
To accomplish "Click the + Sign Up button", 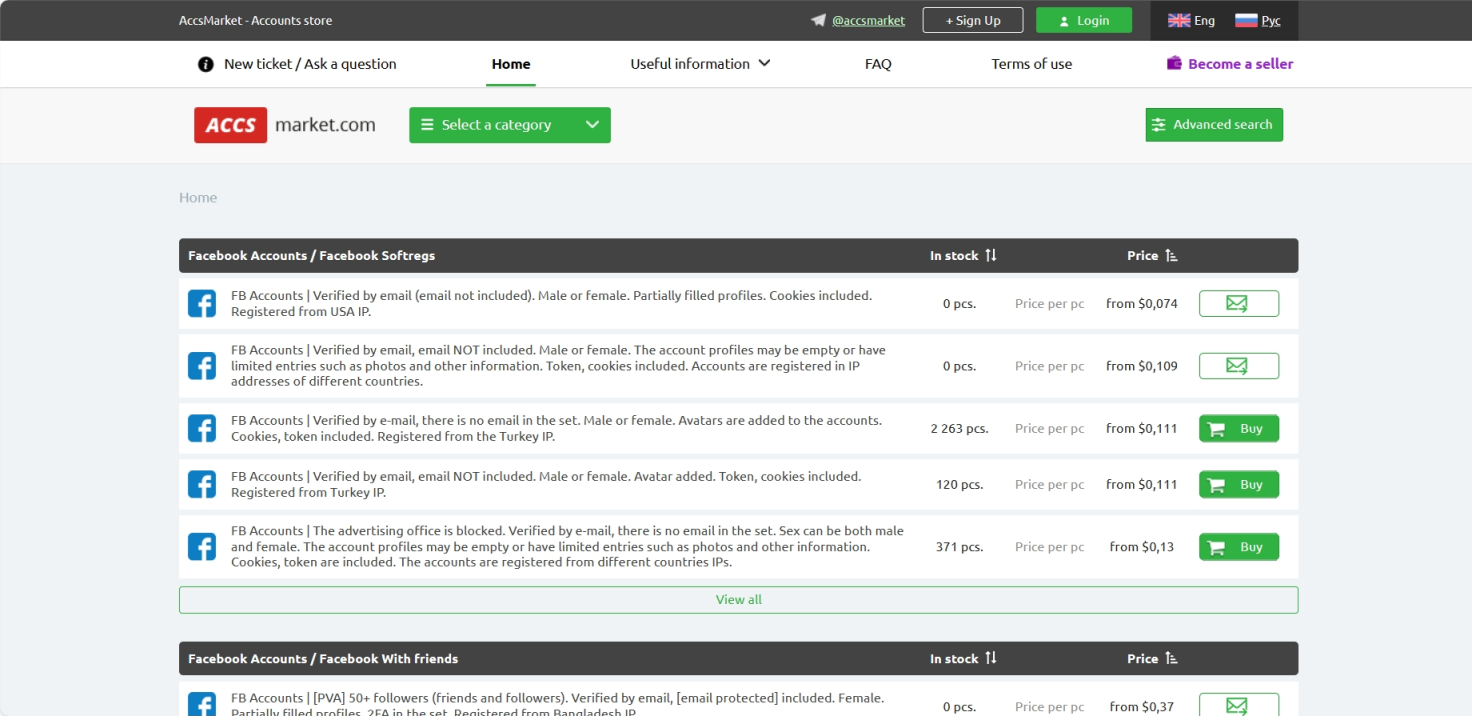I will (x=972, y=20).
